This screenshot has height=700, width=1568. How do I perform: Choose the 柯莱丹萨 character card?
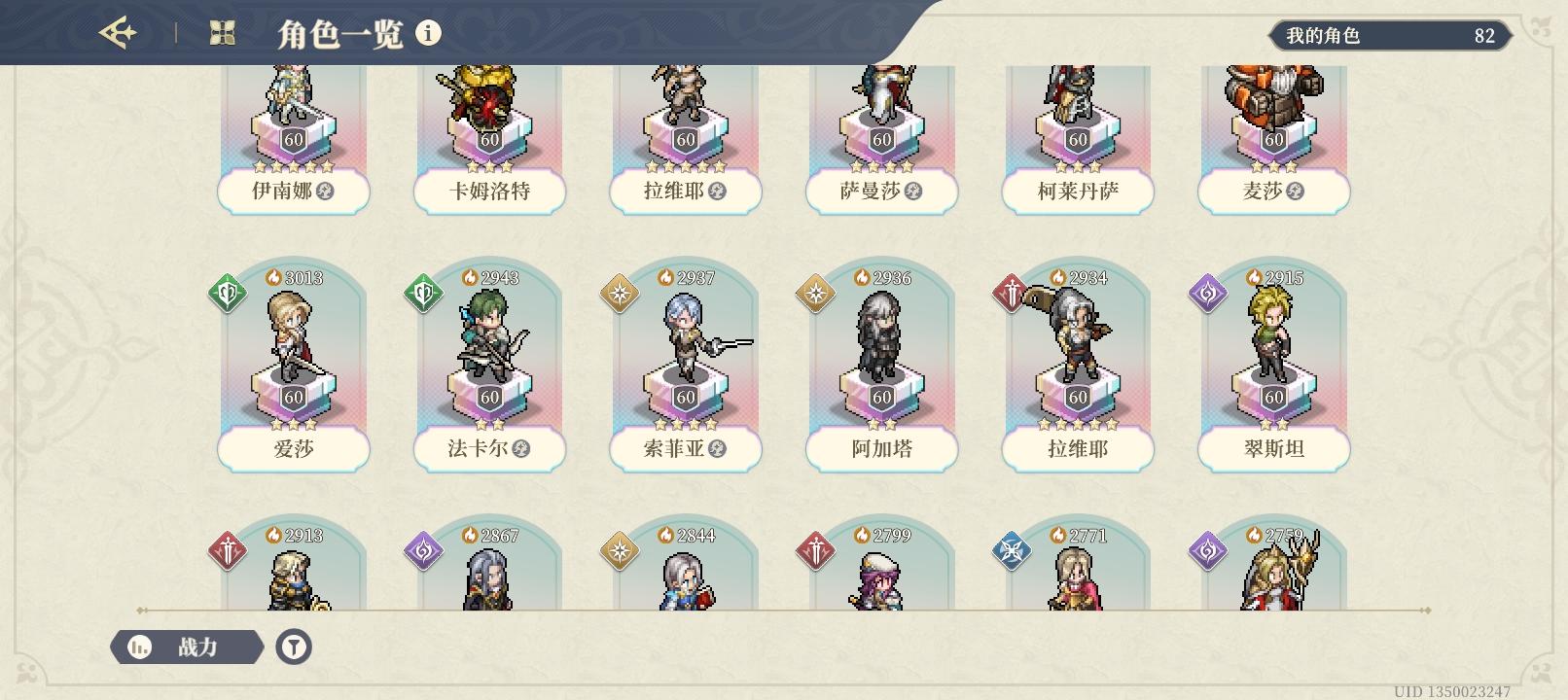[x=1078, y=136]
